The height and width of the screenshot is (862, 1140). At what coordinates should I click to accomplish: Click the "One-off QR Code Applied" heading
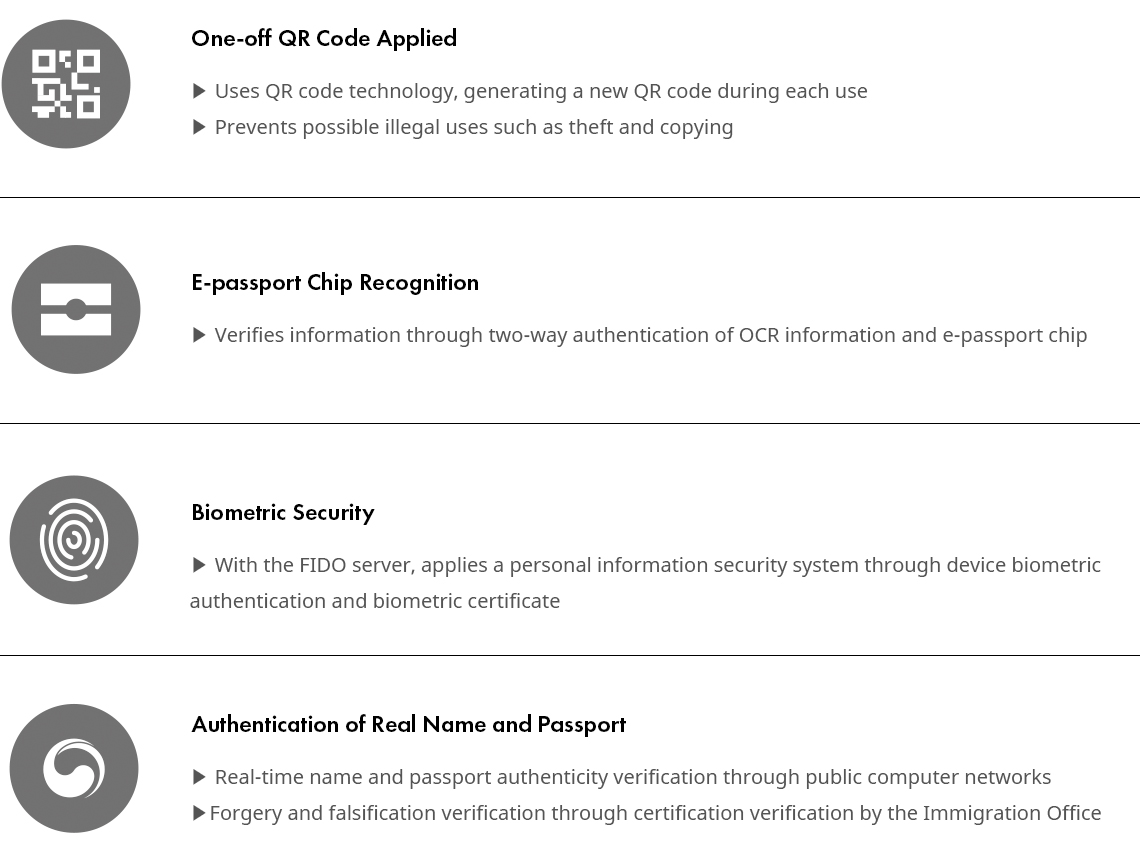(324, 38)
